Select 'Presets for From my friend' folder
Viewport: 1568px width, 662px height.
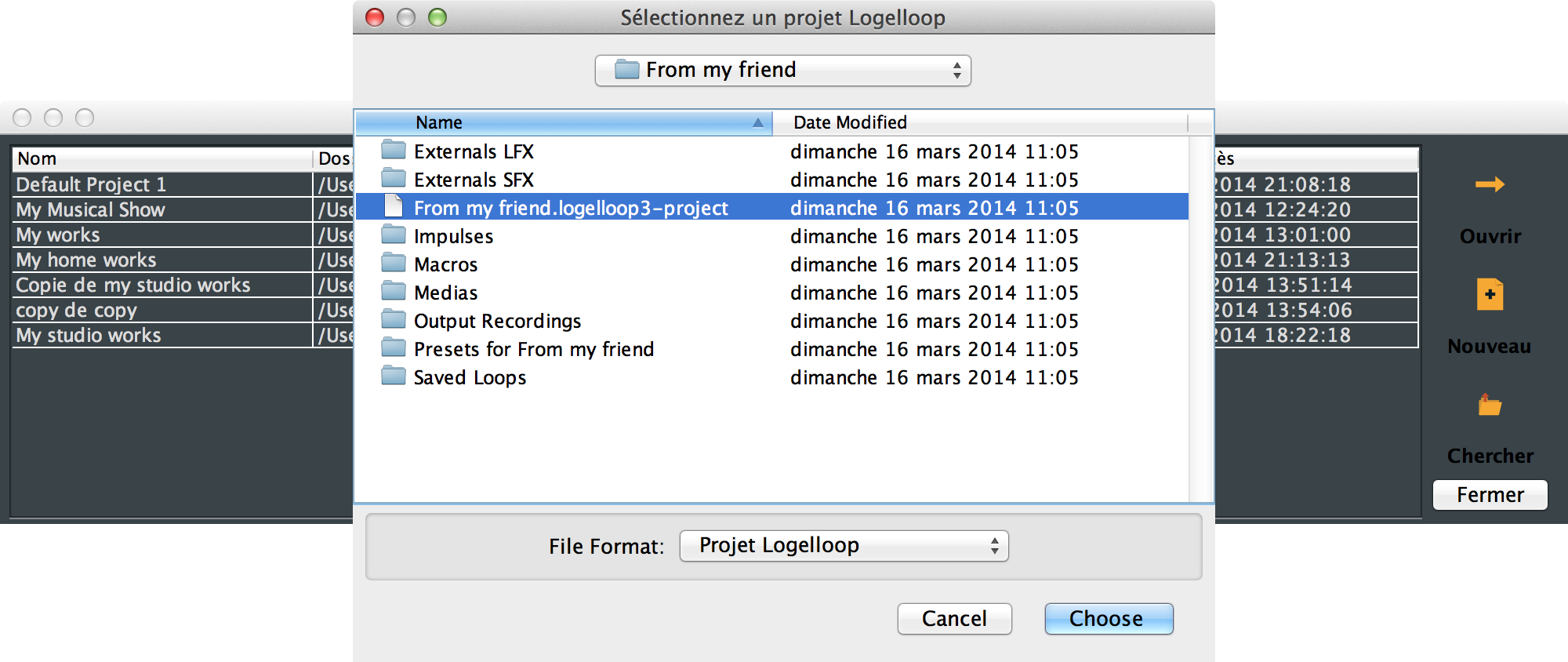click(533, 349)
